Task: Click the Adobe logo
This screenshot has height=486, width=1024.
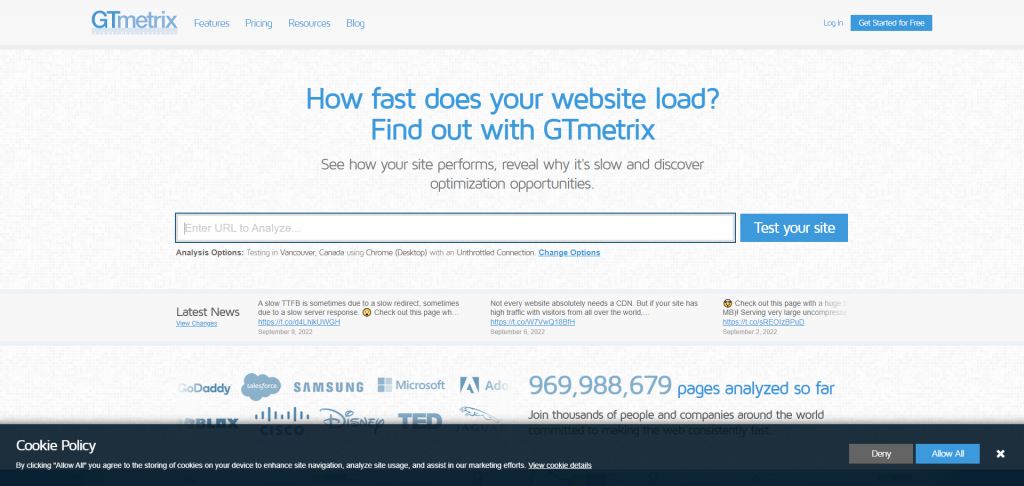Action: (484, 385)
